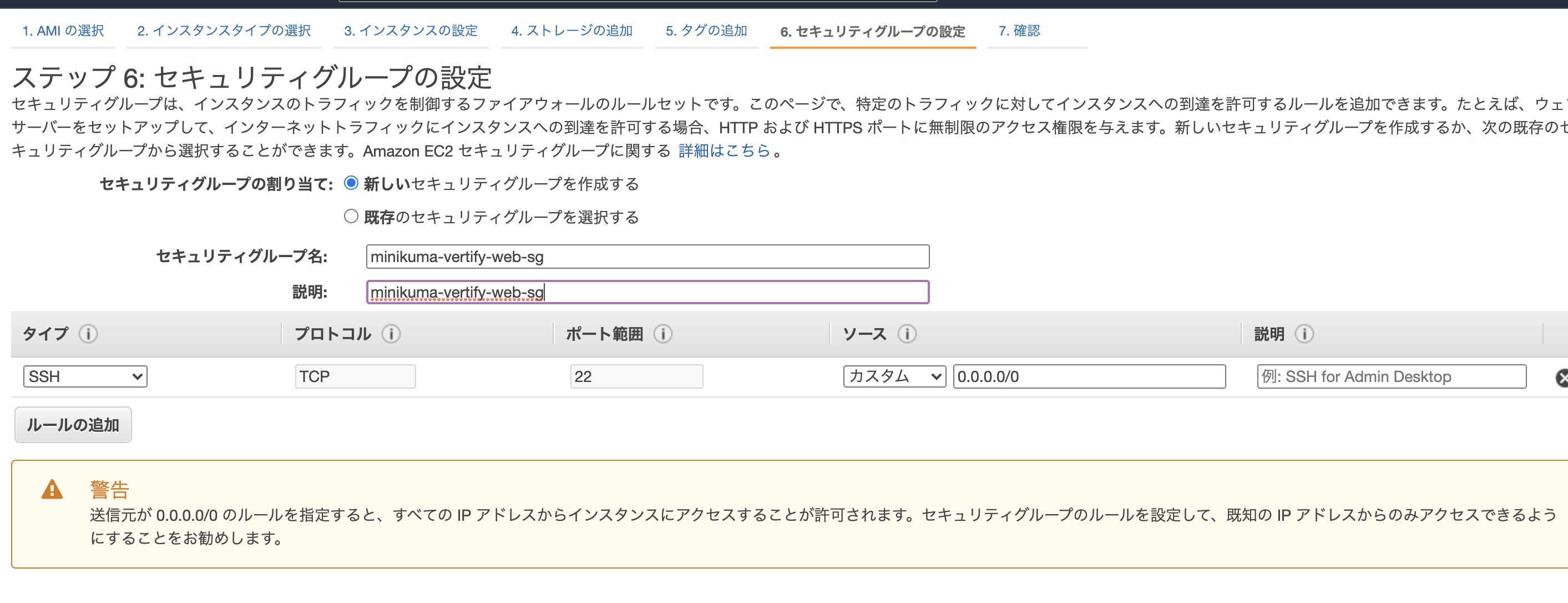Screen dimensions: 1568x603
Task: Click the info icon next to ソース header
Action: coord(908,334)
